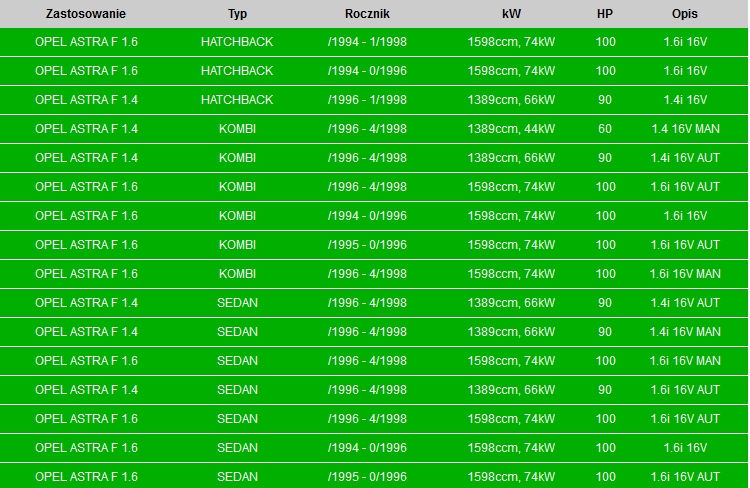Click KOMBI in the 44kW row

click(237, 129)
